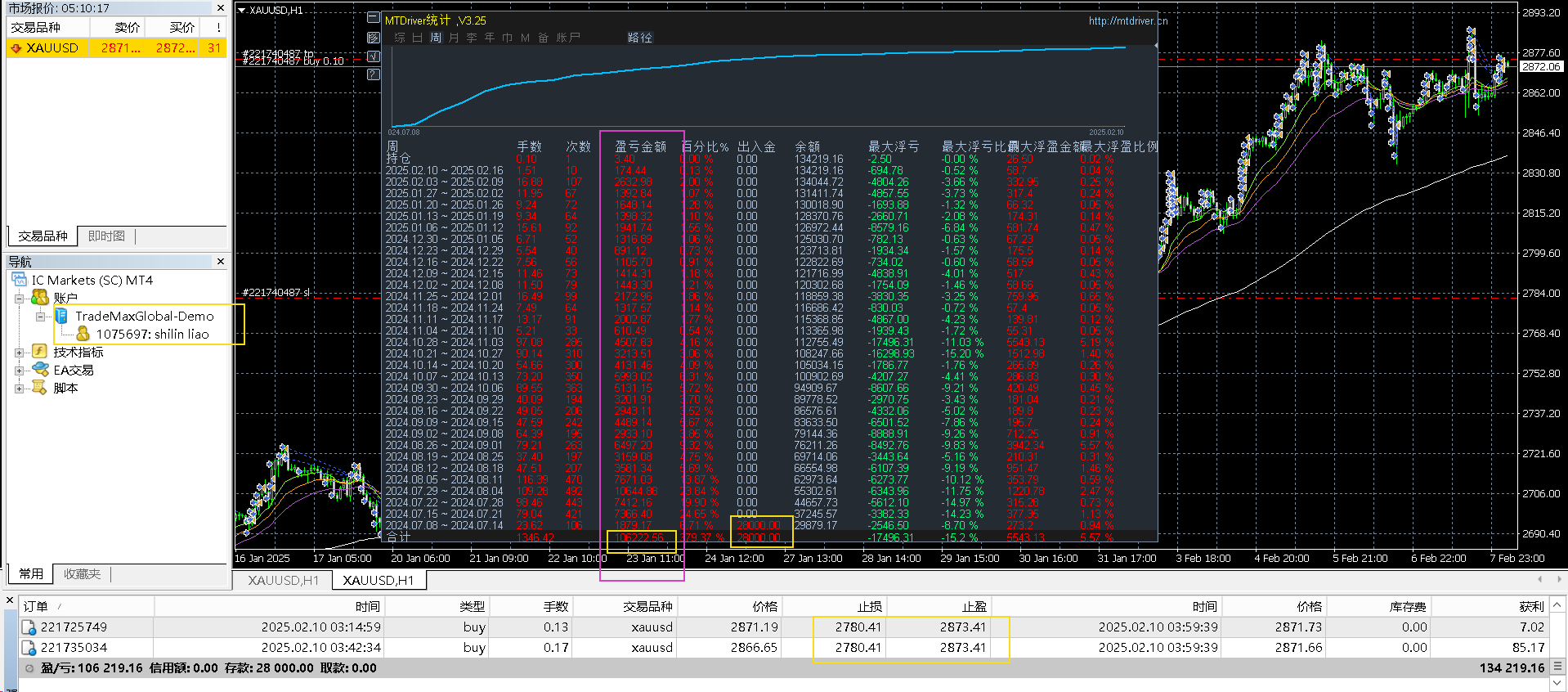The image size is (1568, 692).
Task: Toggle the MTDriver checkmark icon
Action: [374, 56]
